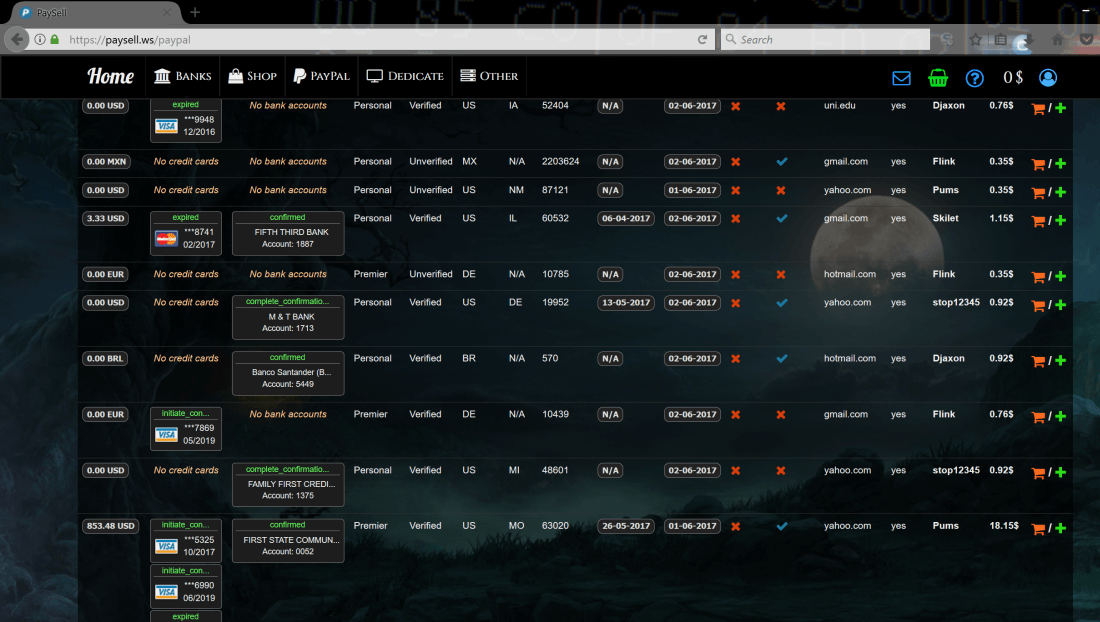Open a new browser tab with plus button

195,12
